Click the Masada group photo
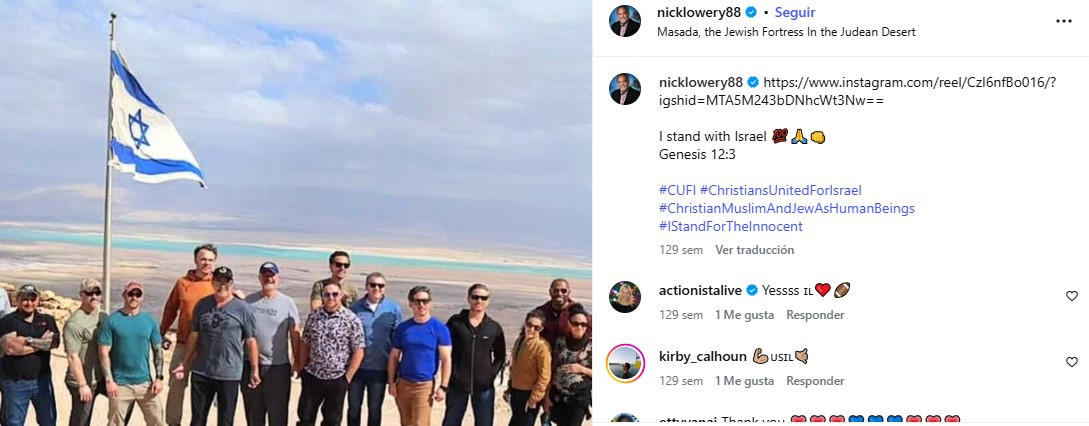Viewport: 1089px width, 426px height. coord(296,213)
